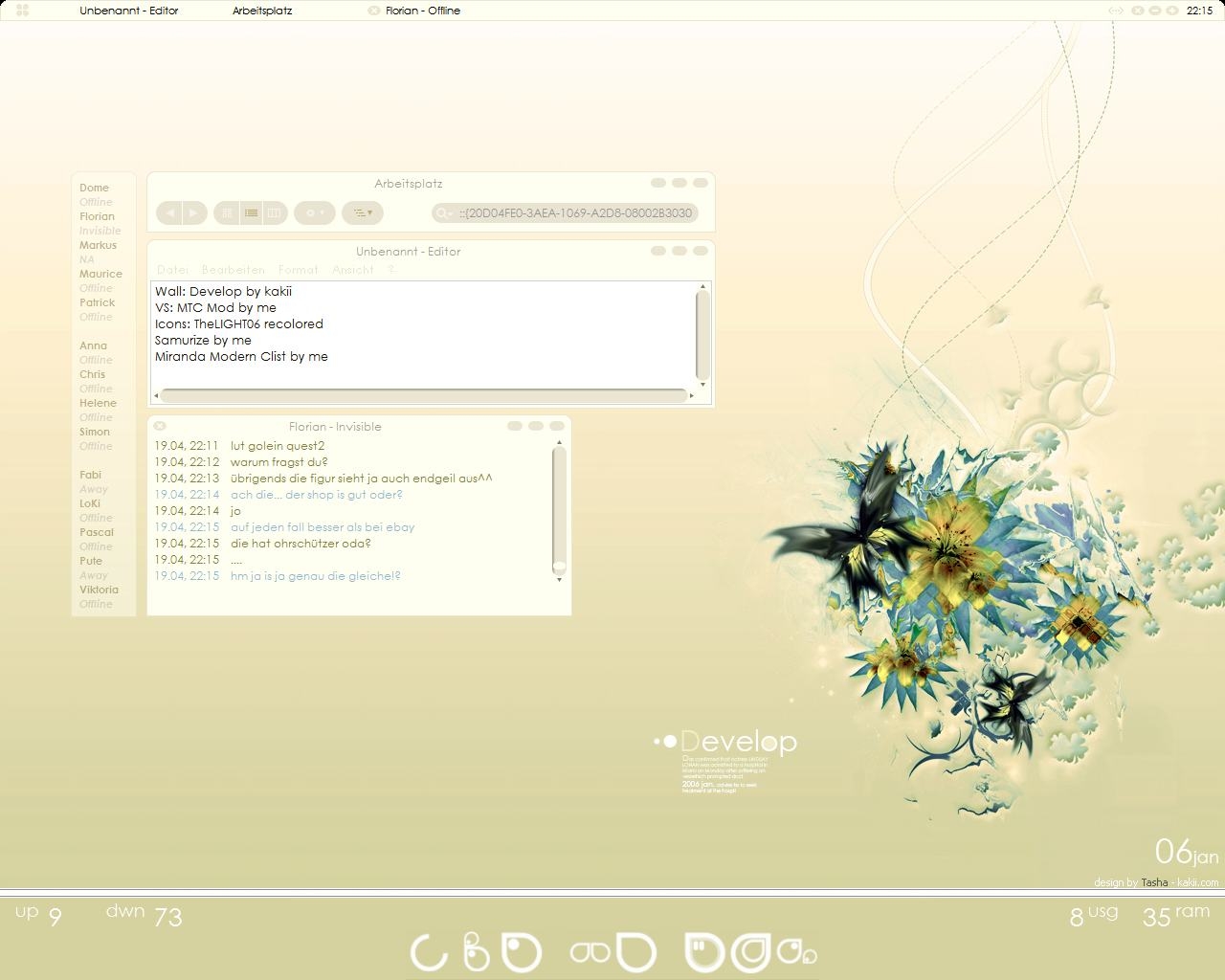The height and width of the screenshot is (980, 1225).
Task: Click the Editor horizontal scrollbar
Action: click(x=424, y=394)
